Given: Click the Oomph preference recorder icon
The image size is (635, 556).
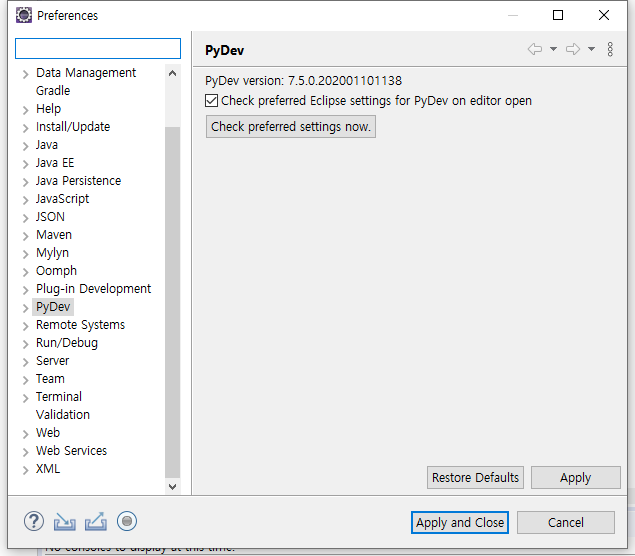Looking at the screenshot, I should [x=127, y=521].
